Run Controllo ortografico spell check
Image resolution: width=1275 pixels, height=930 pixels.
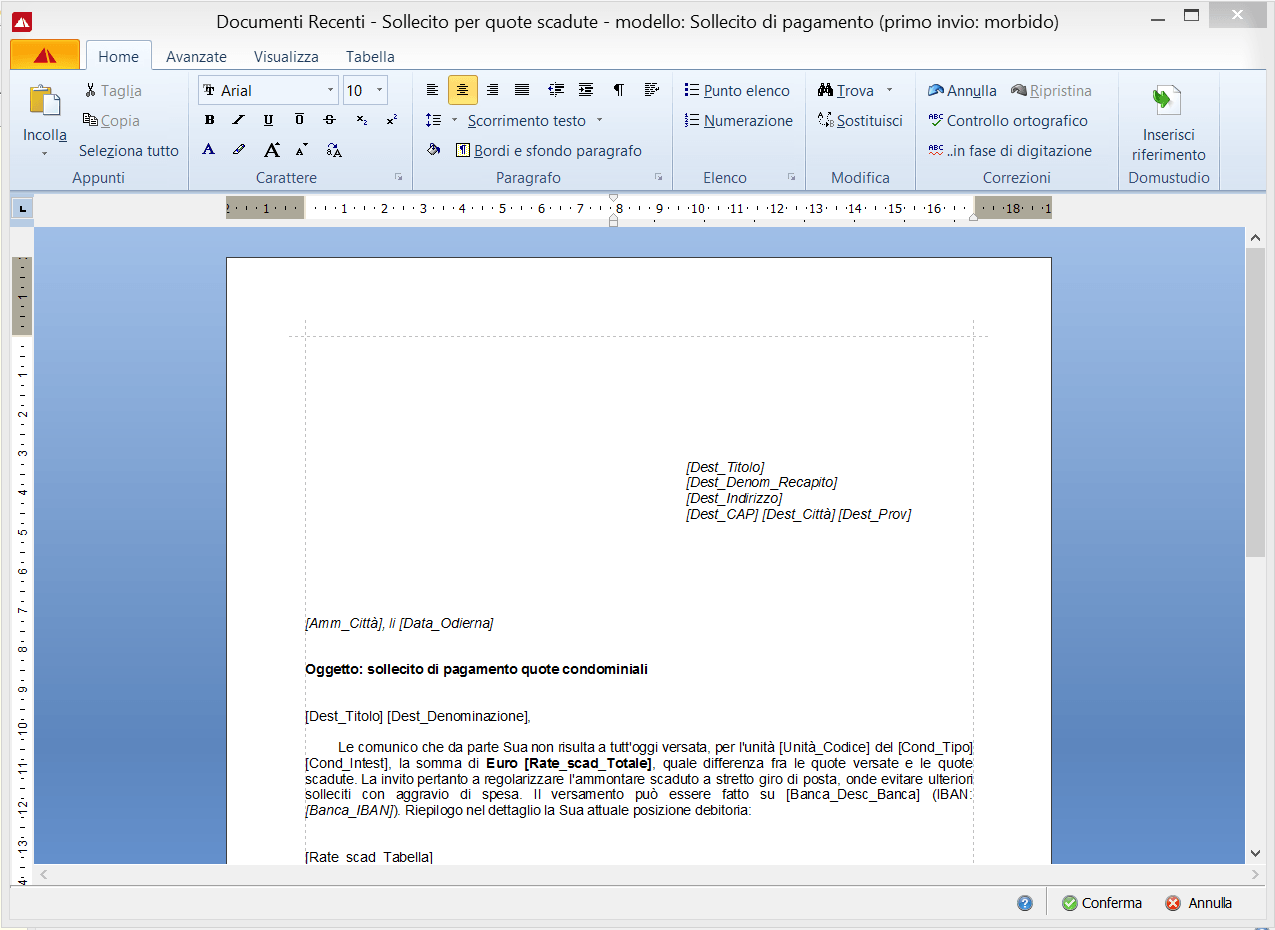click(x=1007, y=121)
